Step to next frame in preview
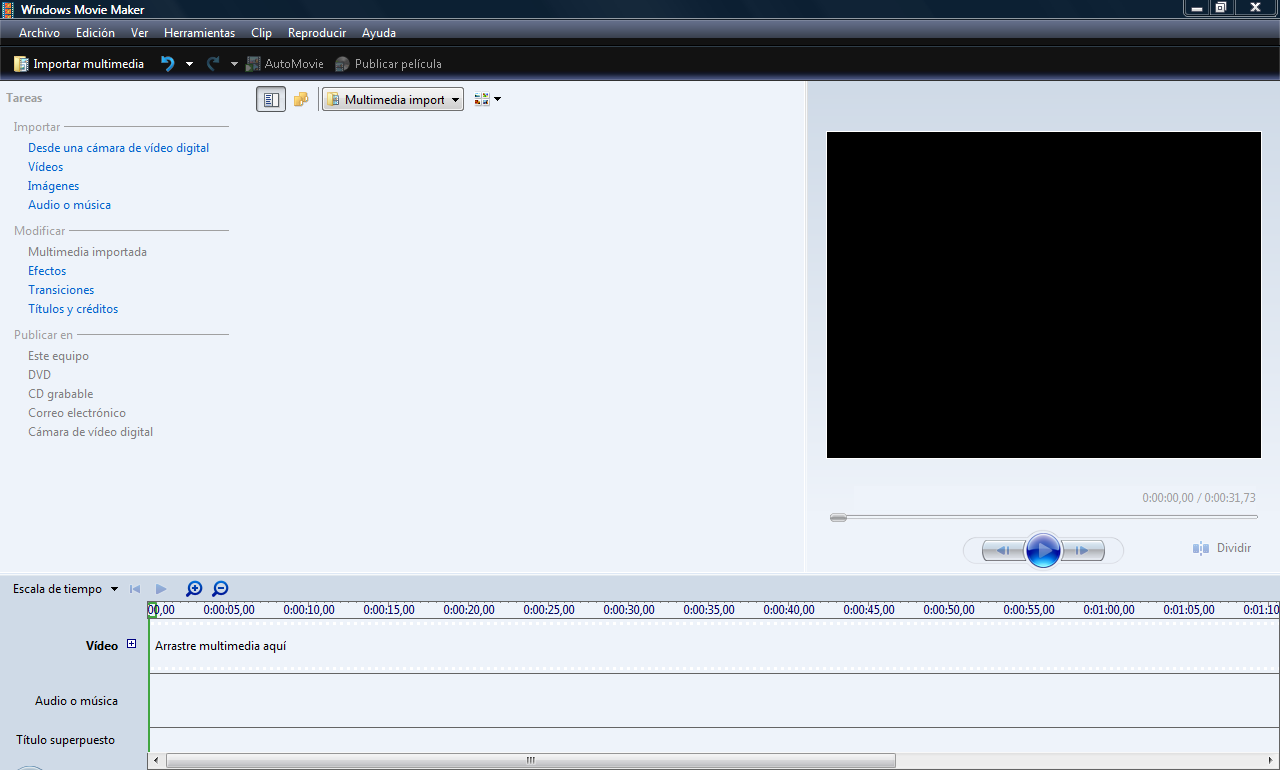Image resolution: width=1280 pixels, height=770 pixels. tap(1083, 550)
